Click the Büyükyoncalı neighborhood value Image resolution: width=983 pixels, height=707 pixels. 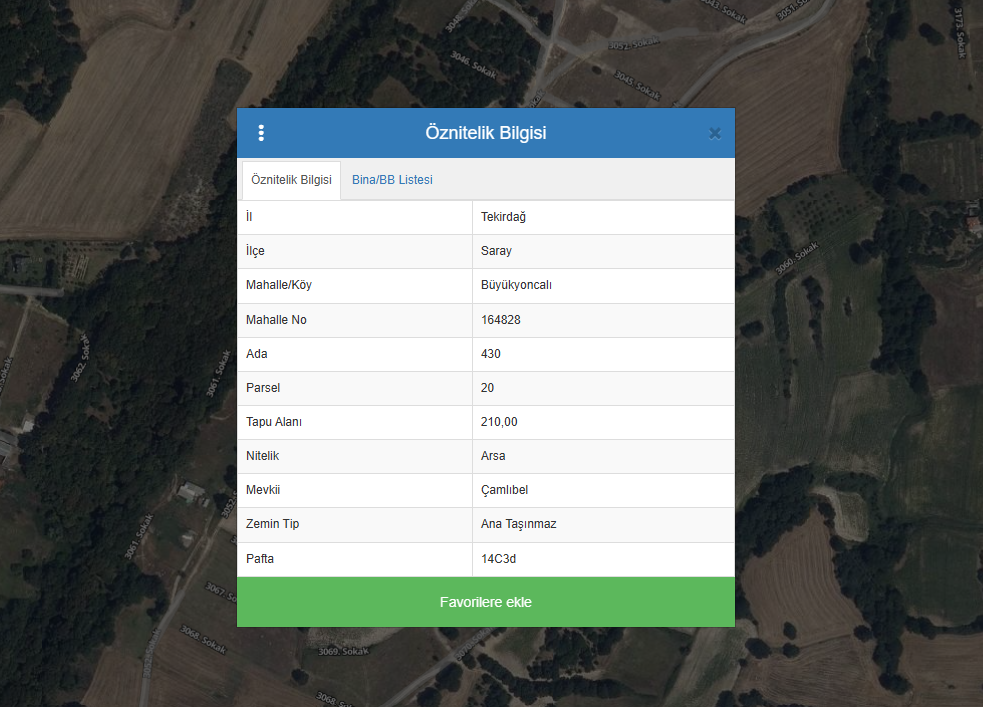(x=516, y=285)
